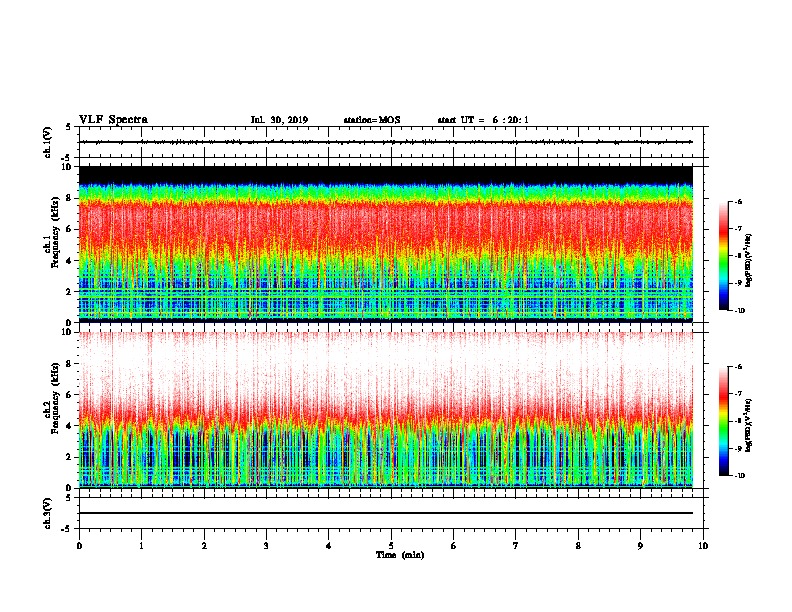Click the "VLF Spectra" plot title
Image resolution: width=792 pixels, height=612 pixels.
click(x=113, y=120)
